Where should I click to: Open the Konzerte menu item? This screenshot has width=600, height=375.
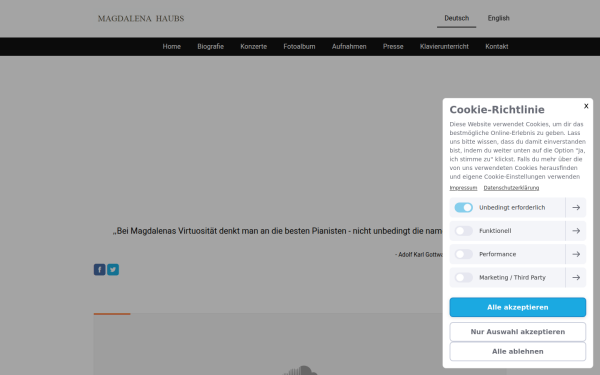(x=254, y=47)
